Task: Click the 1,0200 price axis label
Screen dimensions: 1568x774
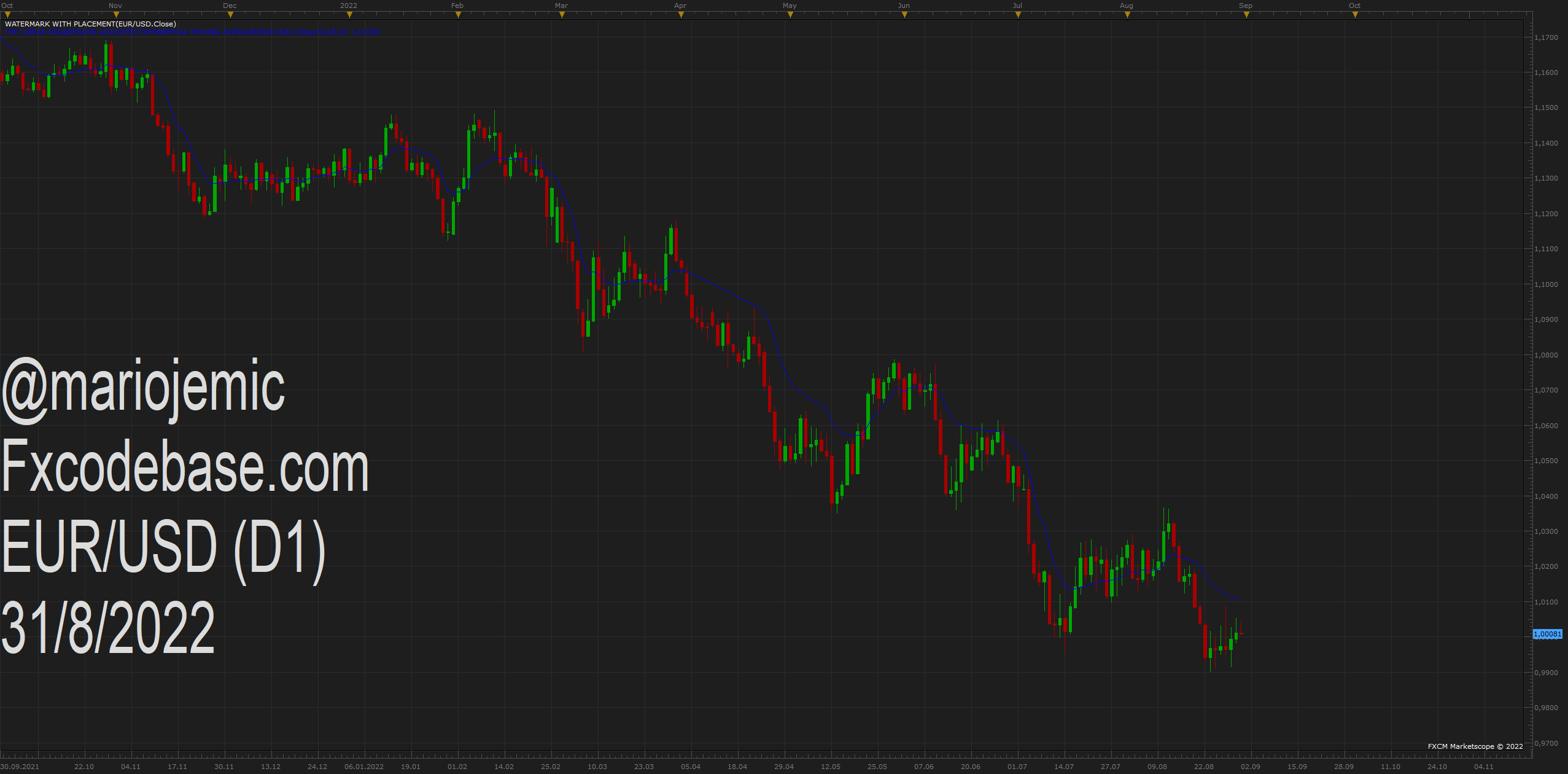Action: click(x=1546, y=566)
